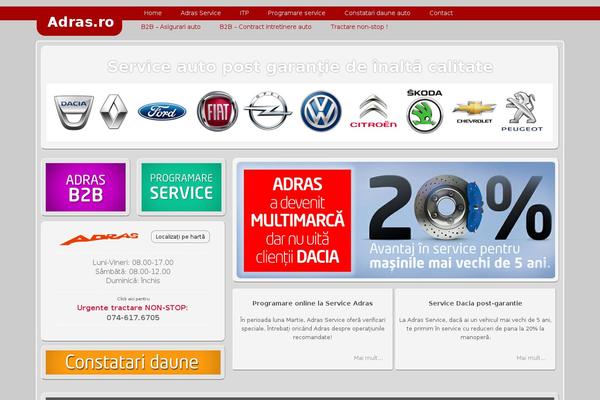Click phone number 074-617.6705
The image size is (600, 400).
coord(133,318)
